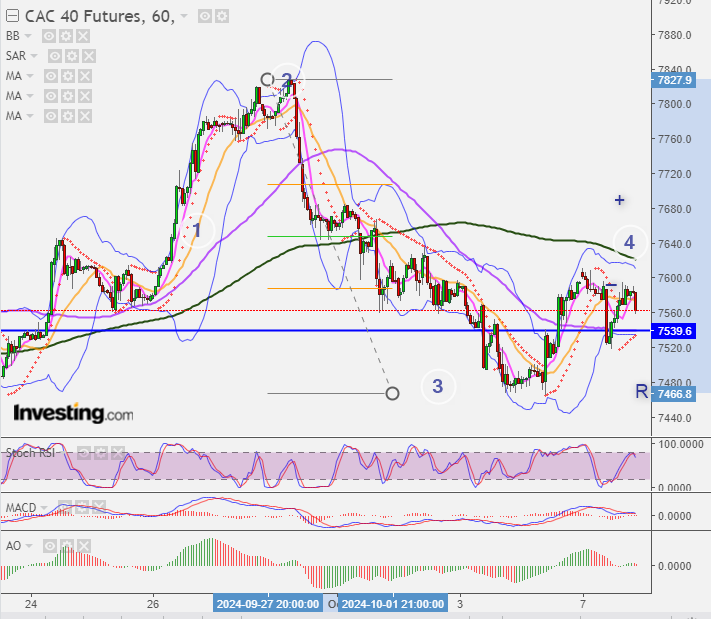
Task: Click the 2024-10-01 21:00:00 time marker
Action: coord(393,604)
